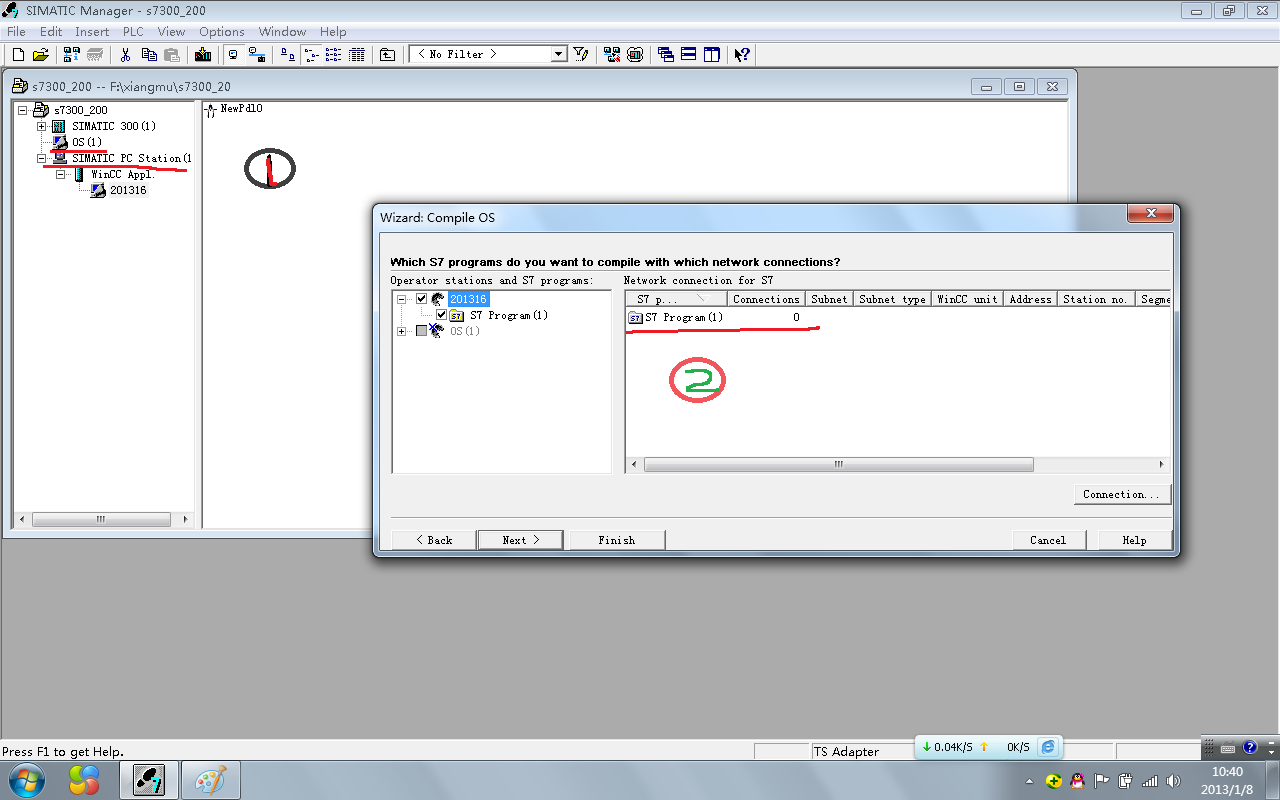
Task: Select OS(1) in project tree
Action: tap(87, 142)
